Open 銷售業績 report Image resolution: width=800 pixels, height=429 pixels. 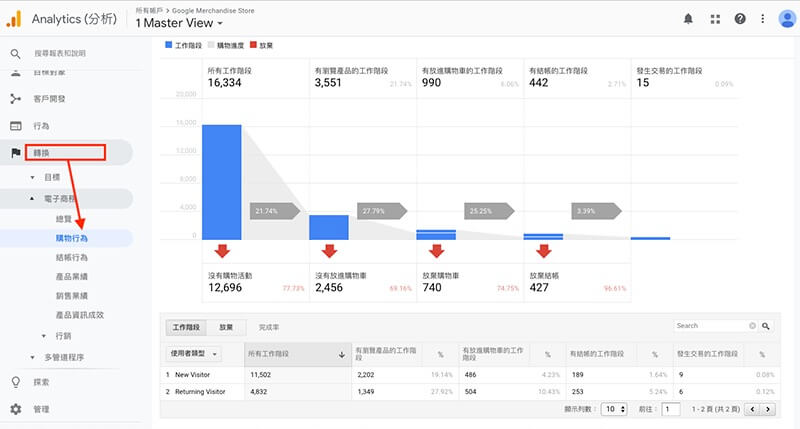[x=71, y=296]
